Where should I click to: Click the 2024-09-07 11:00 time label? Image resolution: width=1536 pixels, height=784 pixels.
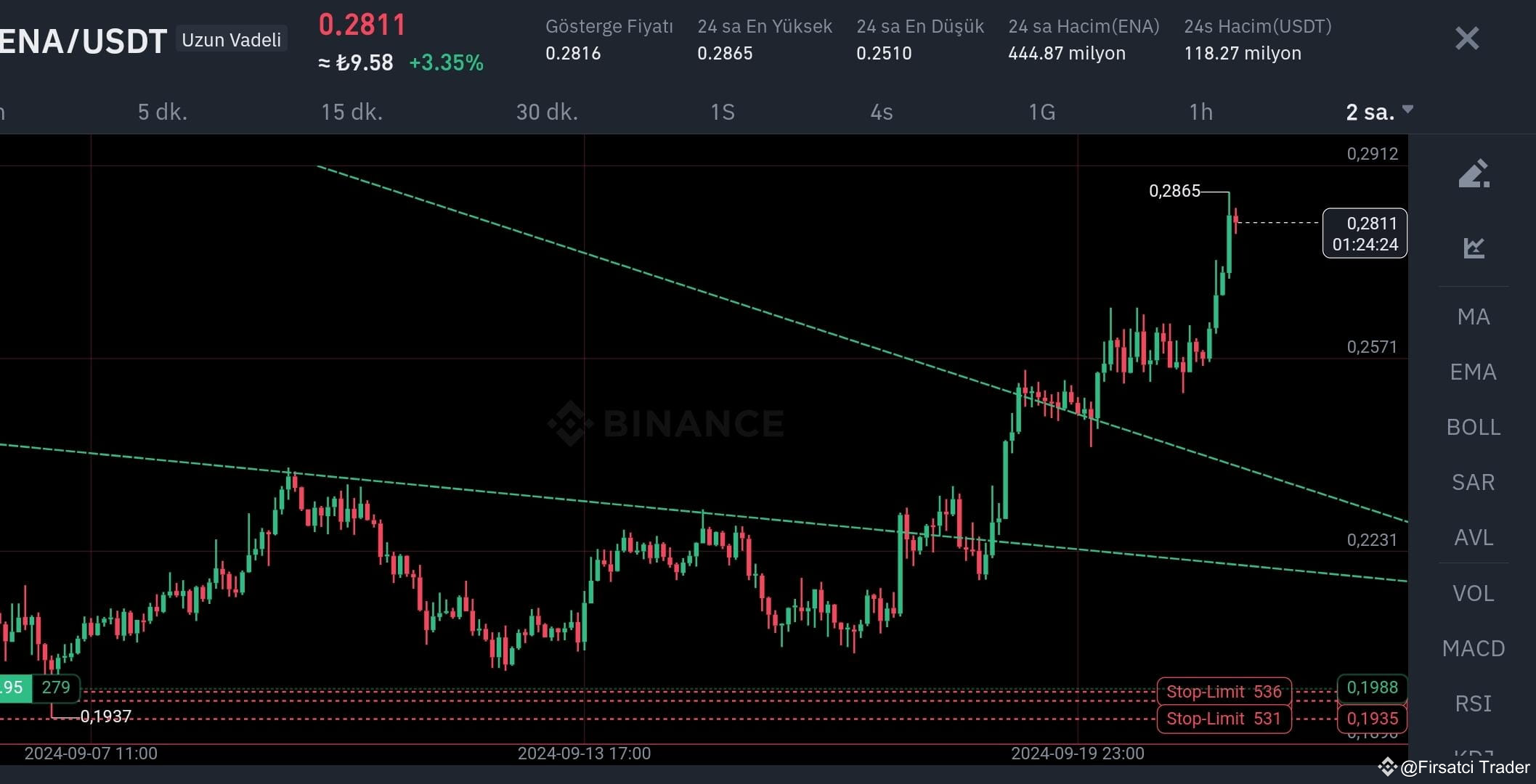[x=91, y=754]
